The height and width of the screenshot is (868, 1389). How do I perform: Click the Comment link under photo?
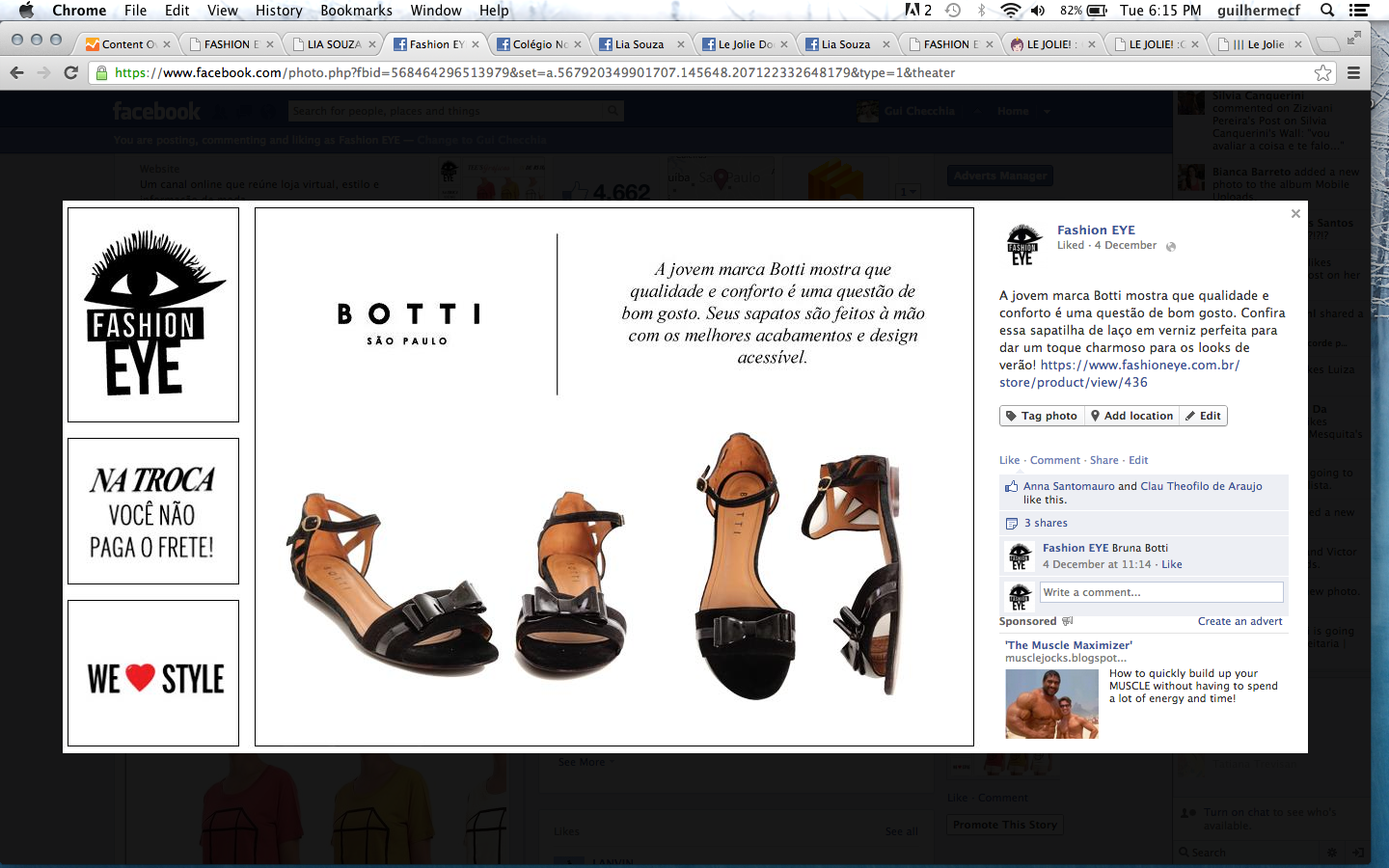1055,460
